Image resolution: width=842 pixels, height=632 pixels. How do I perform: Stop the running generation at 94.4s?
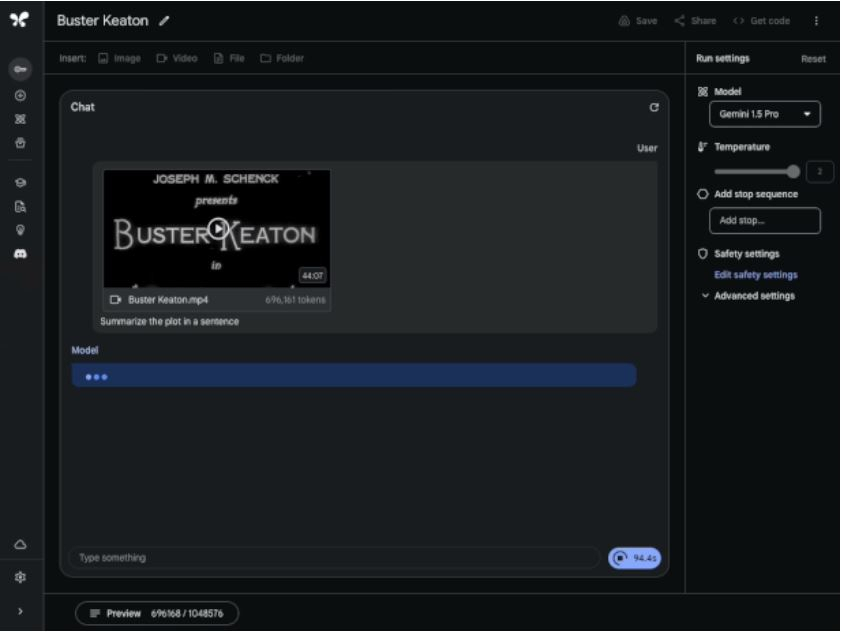point(634,558)
